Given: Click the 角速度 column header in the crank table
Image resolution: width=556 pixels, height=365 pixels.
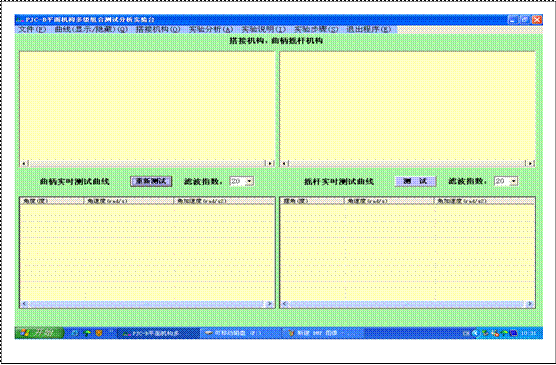Looking at the screenshot, I should point(129,201).
